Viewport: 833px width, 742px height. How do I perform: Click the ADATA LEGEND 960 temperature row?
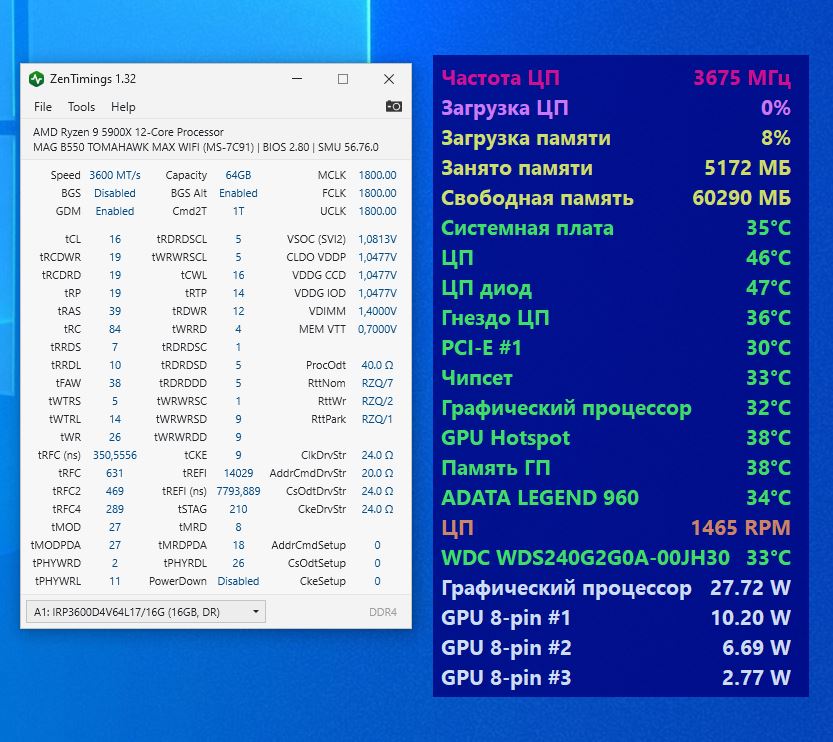616,498
